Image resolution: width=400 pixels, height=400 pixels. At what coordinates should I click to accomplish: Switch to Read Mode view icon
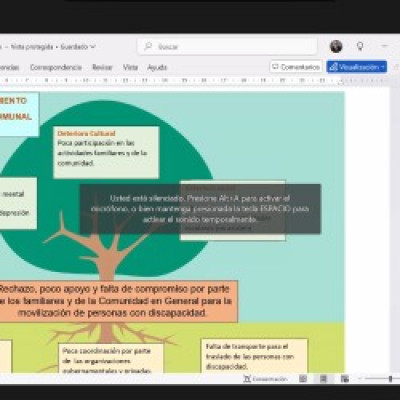click(x=303, y=379)
